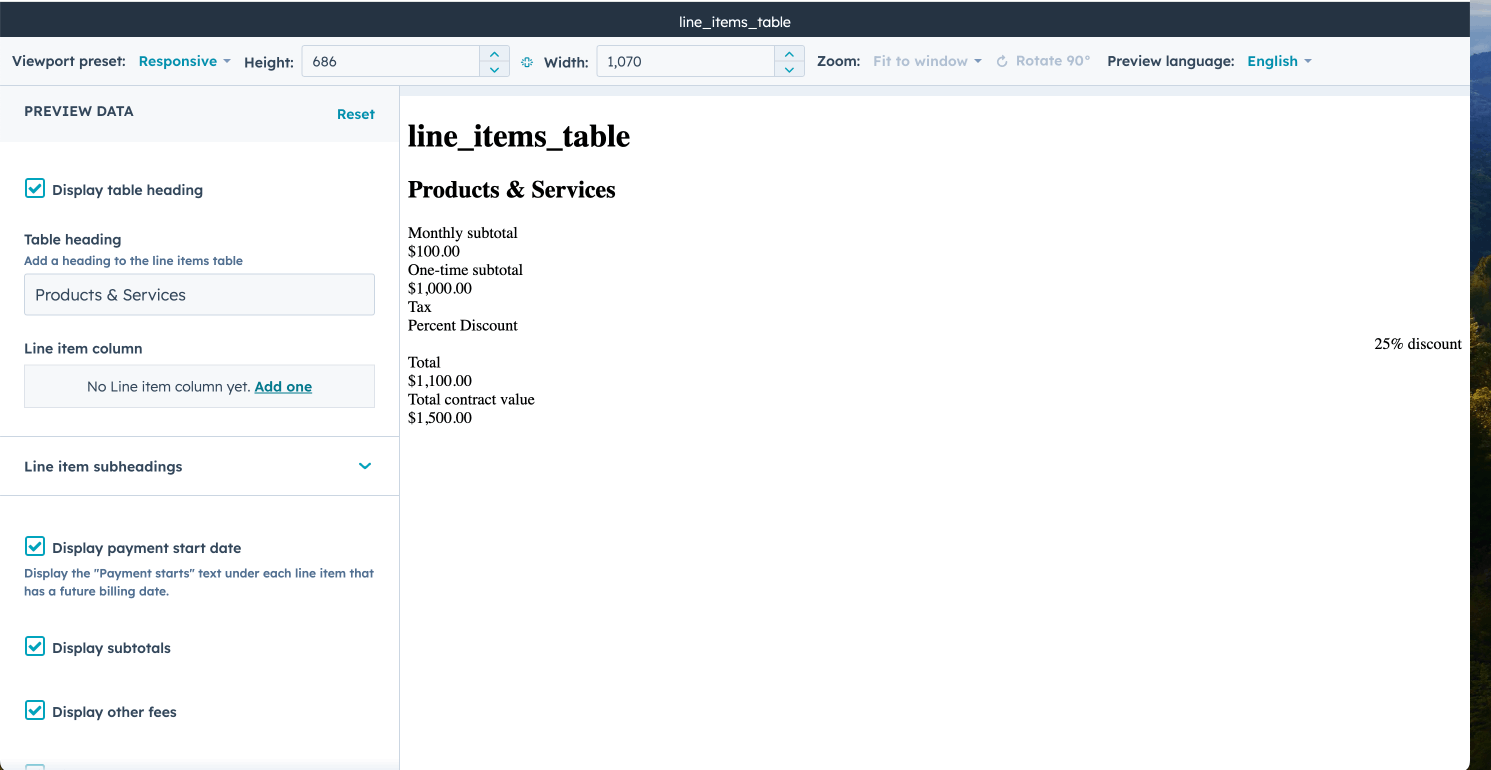Click line_items_table window title bar
1491x770 pixels.
(735, 21)
